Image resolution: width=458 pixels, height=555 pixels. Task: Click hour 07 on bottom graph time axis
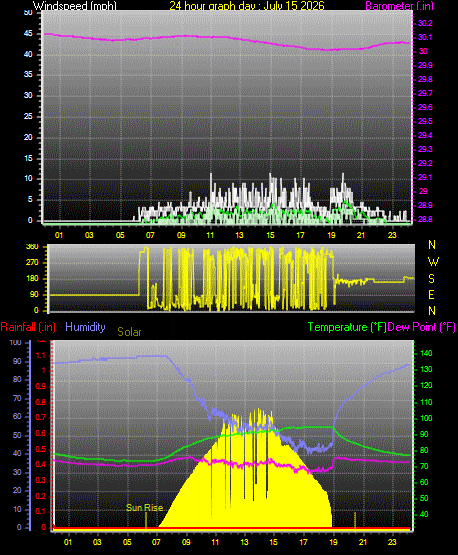[156, 542]
